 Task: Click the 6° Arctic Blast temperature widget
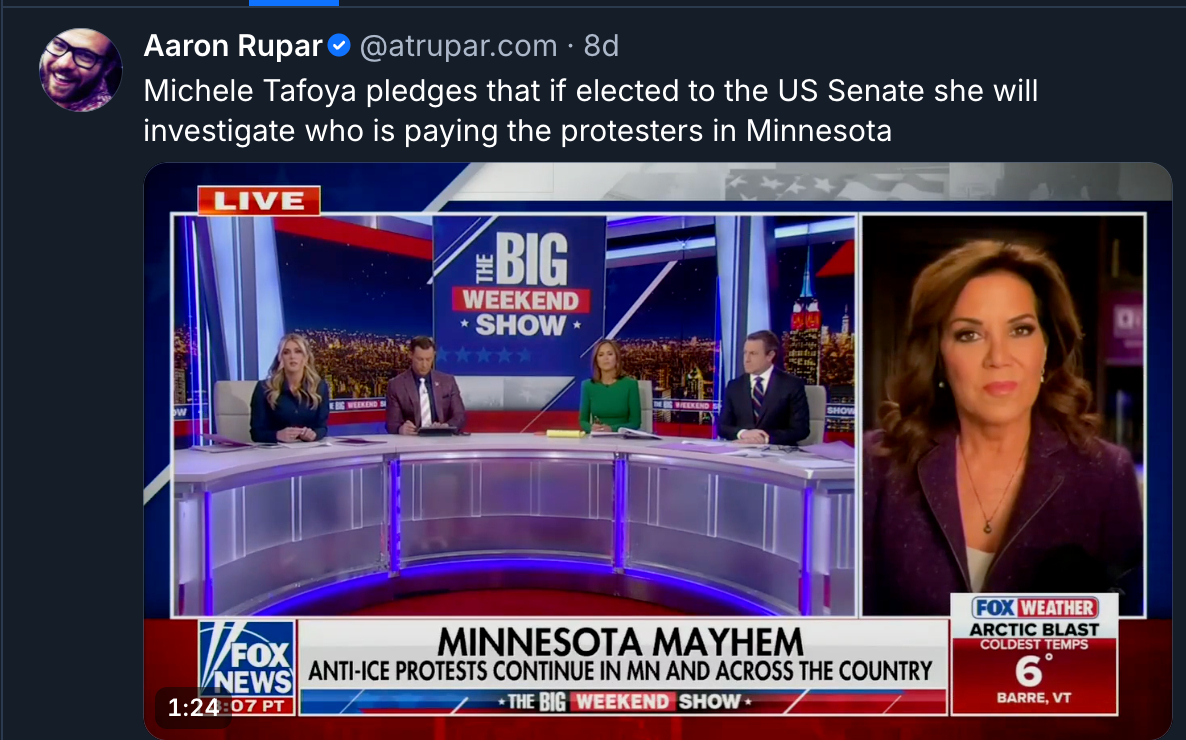click(x=1034, y=655)
